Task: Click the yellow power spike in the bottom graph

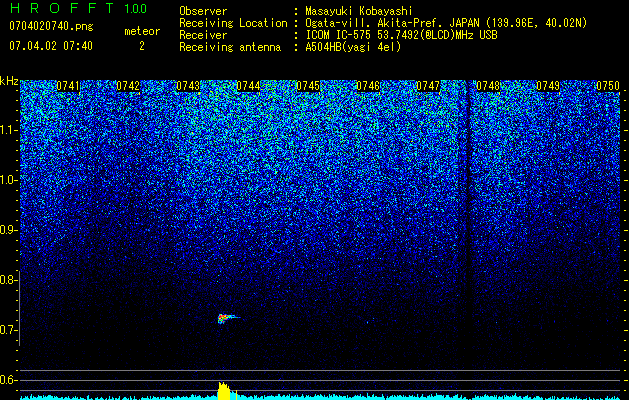Action: coord(225,391)
